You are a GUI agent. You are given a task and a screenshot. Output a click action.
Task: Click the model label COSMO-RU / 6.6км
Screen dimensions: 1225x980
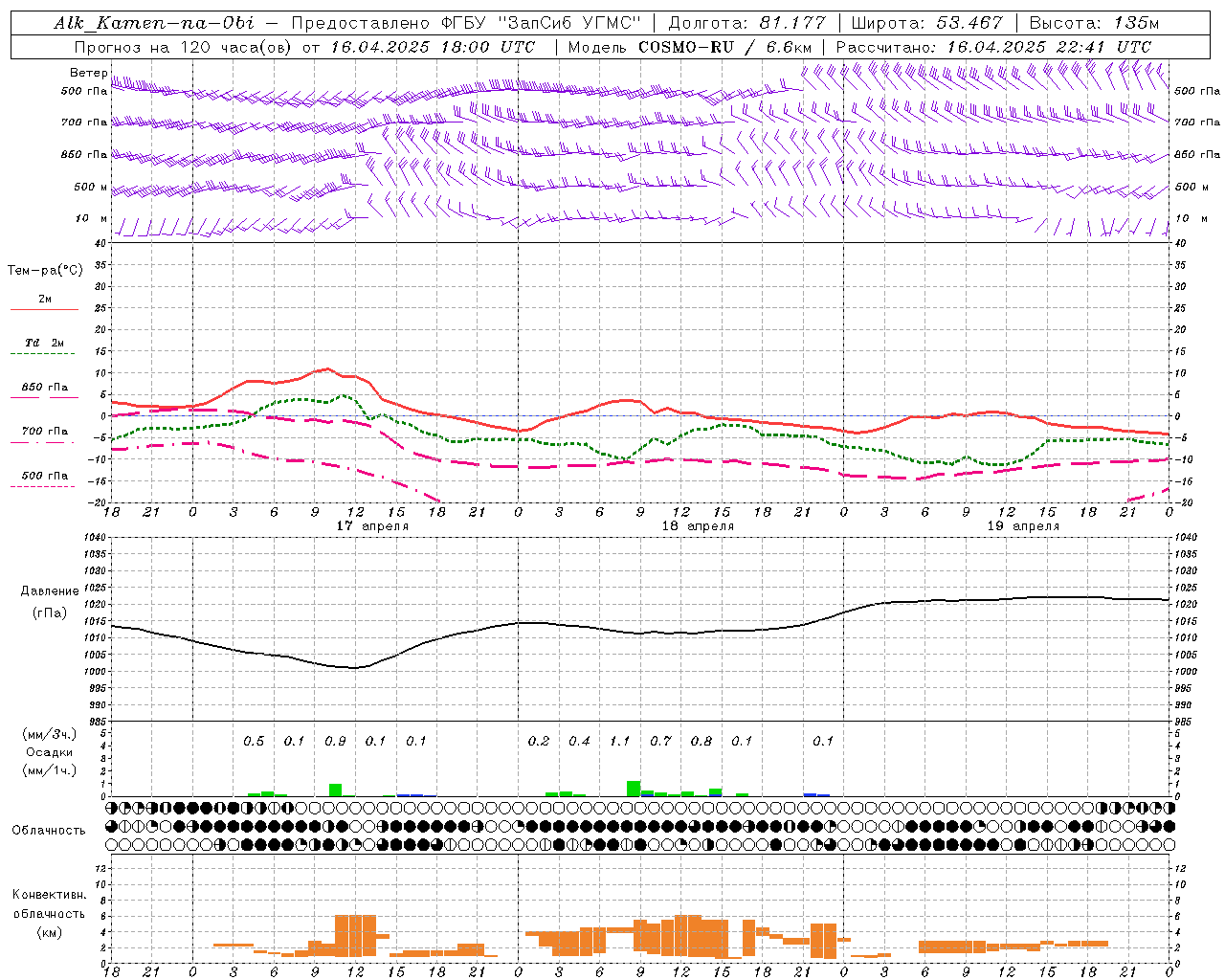724,47
